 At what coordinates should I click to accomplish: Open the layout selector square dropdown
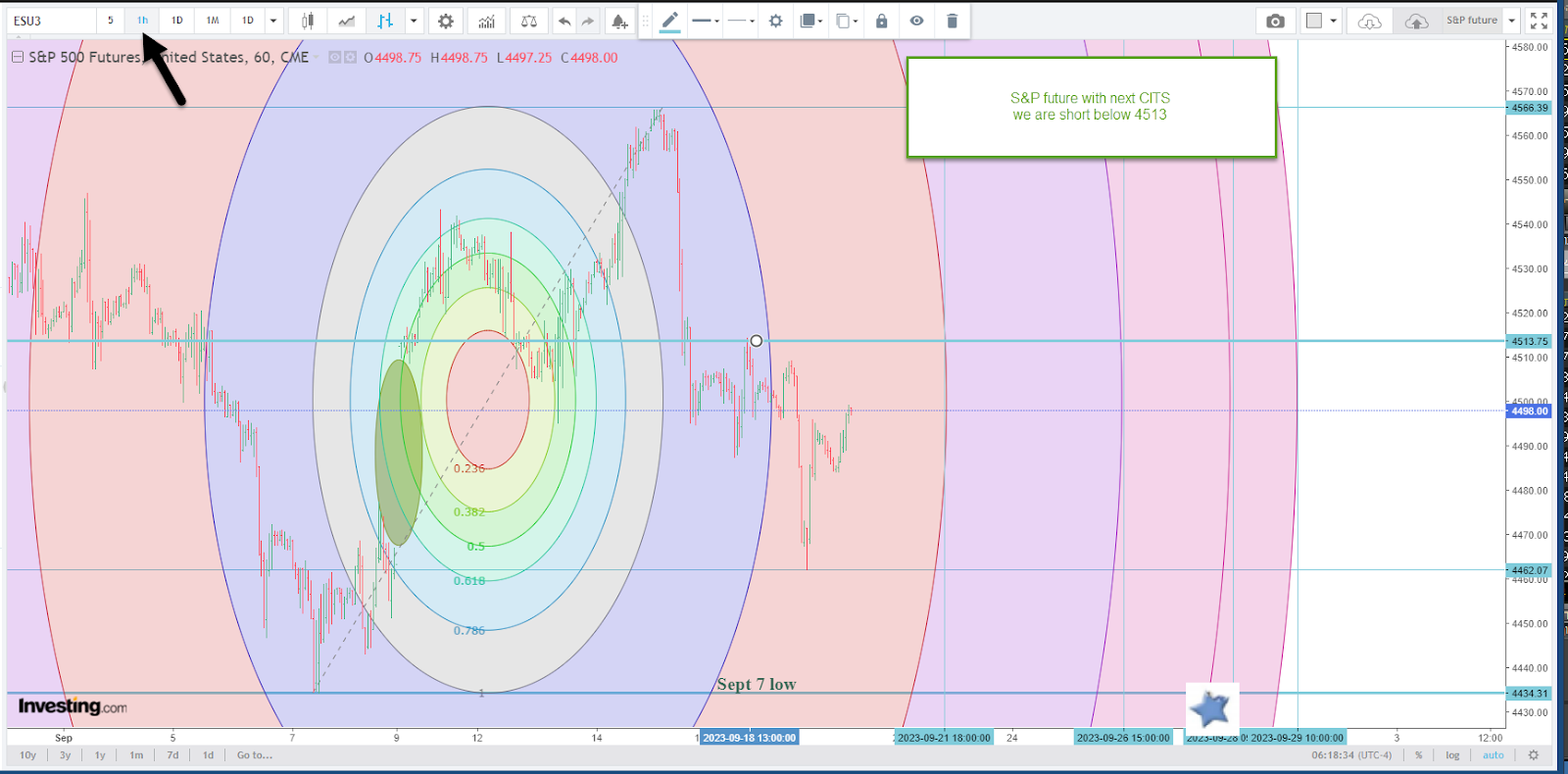click(x=1322, y=21)
